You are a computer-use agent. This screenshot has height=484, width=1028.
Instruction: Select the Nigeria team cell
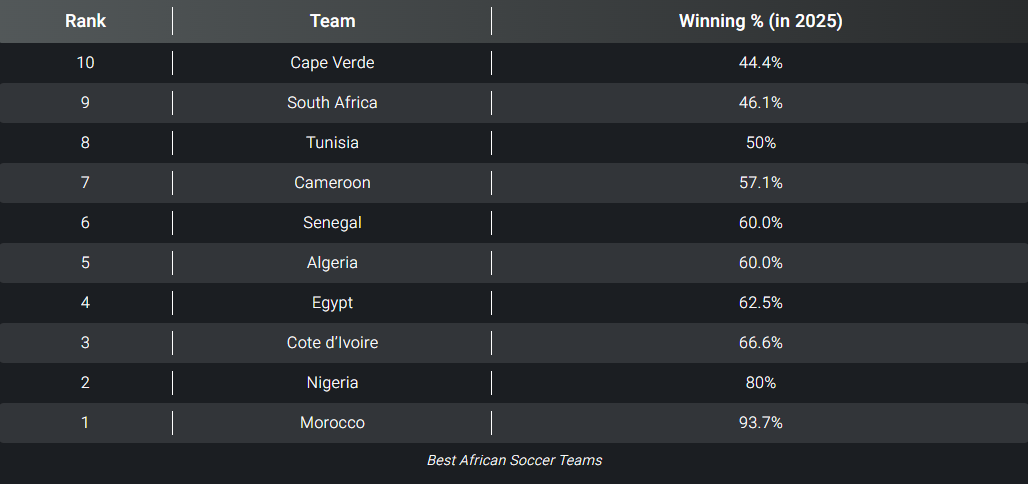click(x=332, y=383)
